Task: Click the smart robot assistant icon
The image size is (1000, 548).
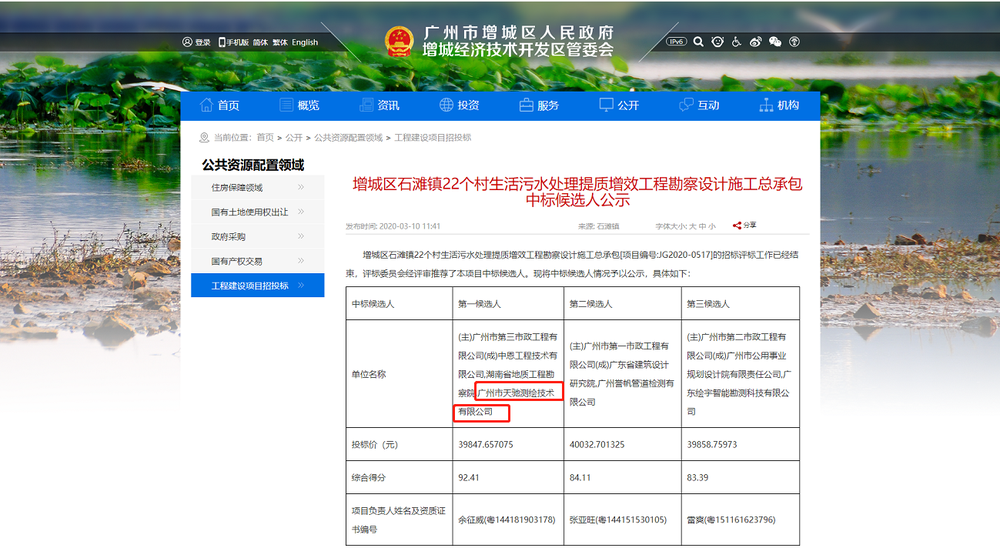Action: coord(717,42)
